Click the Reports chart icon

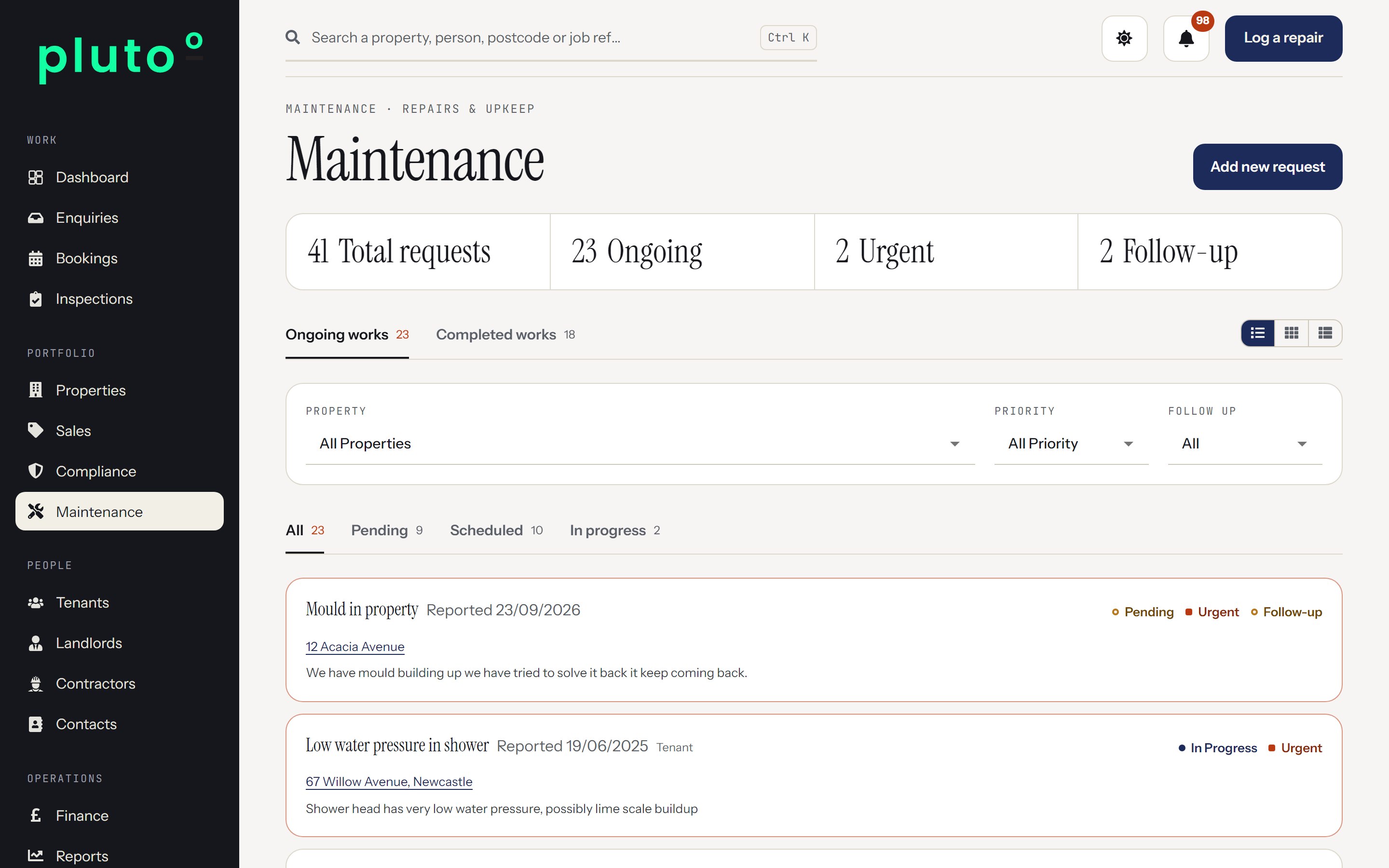click(36, 856)
